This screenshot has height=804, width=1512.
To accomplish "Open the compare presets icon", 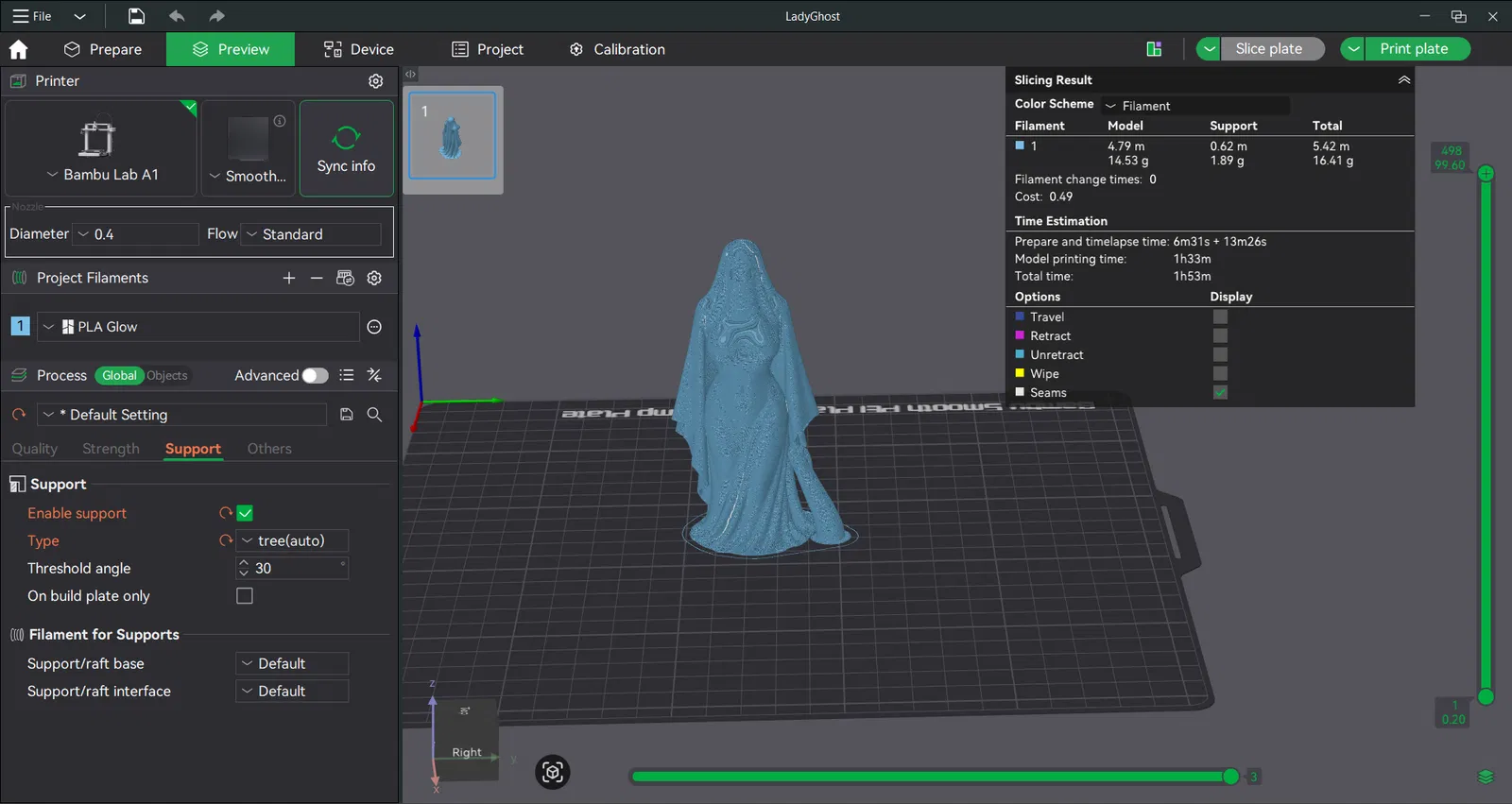I will (374, 375).
